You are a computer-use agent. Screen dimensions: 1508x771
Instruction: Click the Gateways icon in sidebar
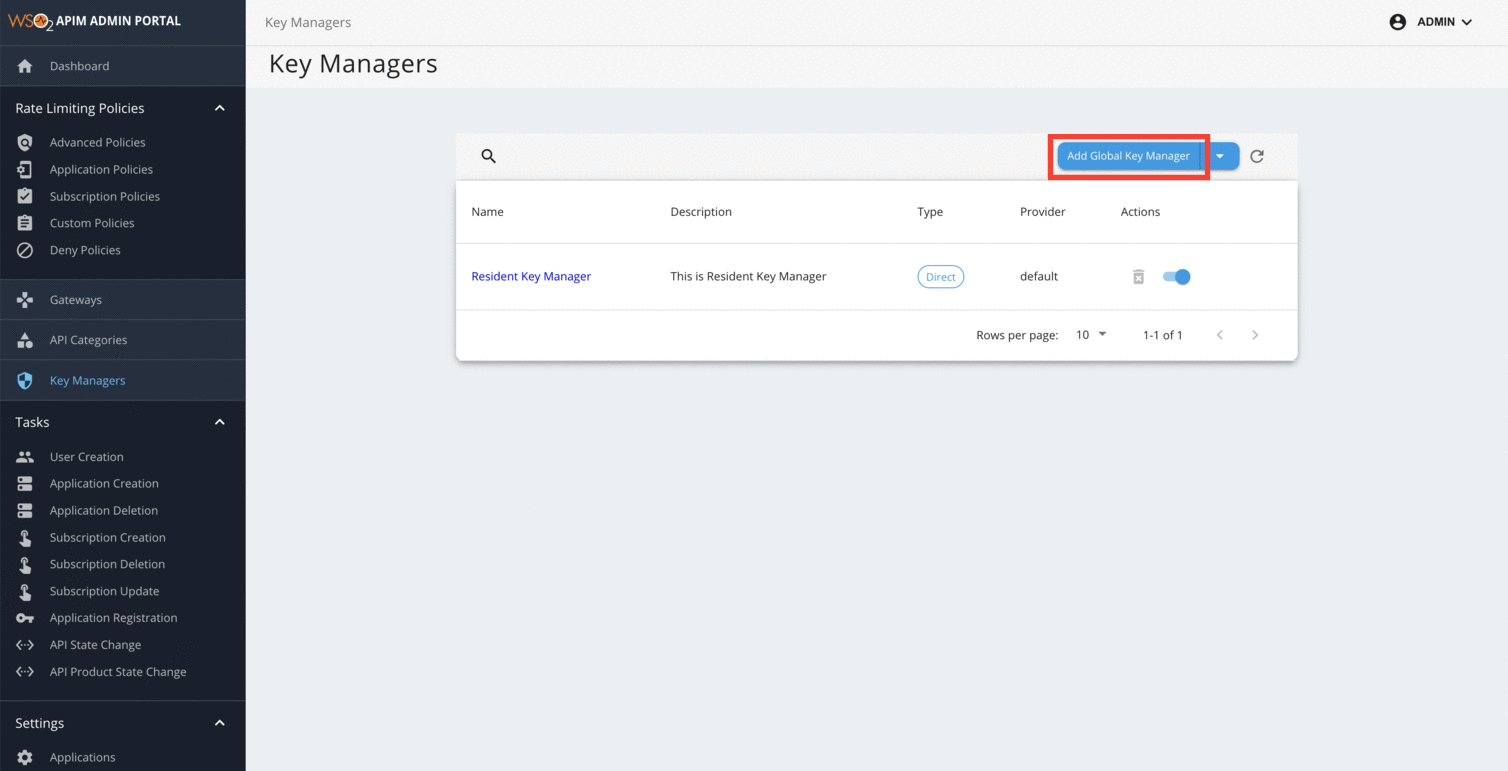(25, 300)
